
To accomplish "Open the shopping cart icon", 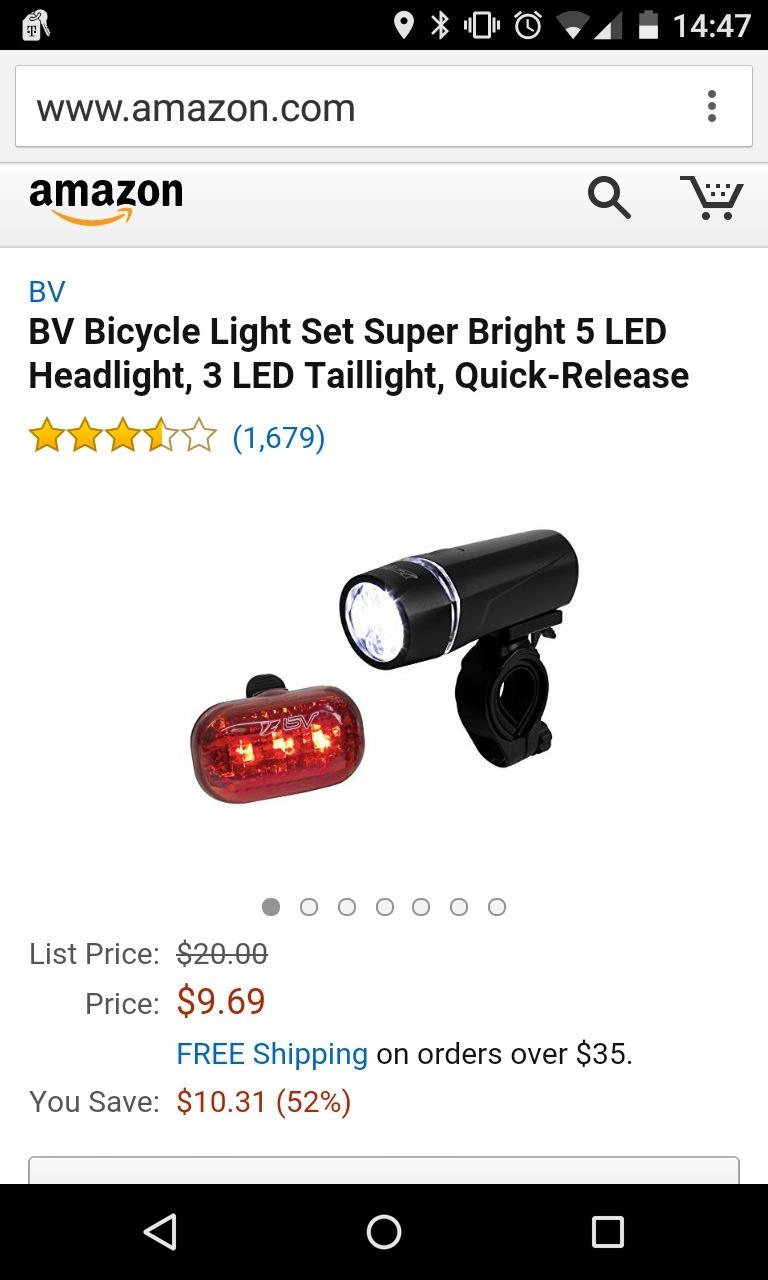I will (x=712, y=197).
